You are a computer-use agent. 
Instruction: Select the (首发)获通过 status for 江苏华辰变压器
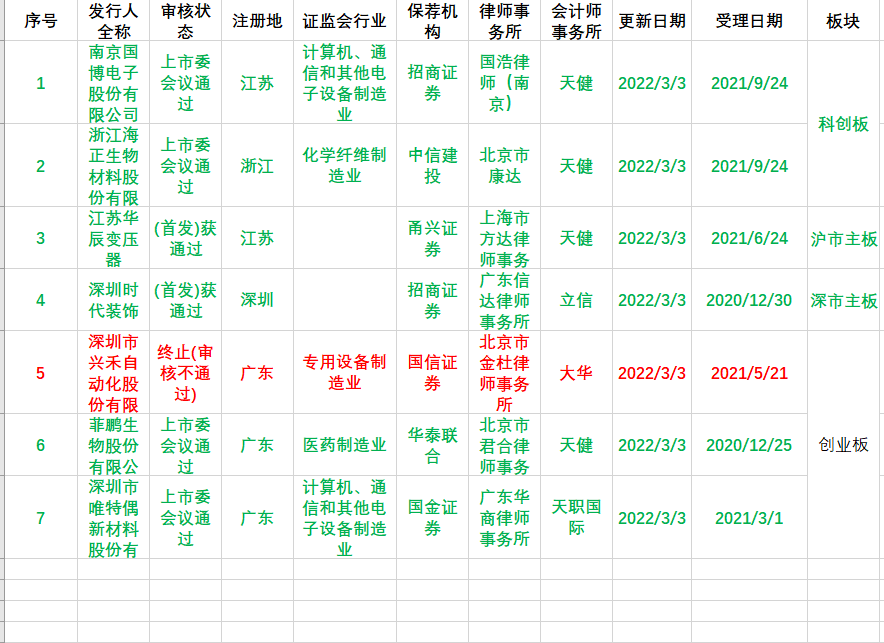click(x=185, y=238)
